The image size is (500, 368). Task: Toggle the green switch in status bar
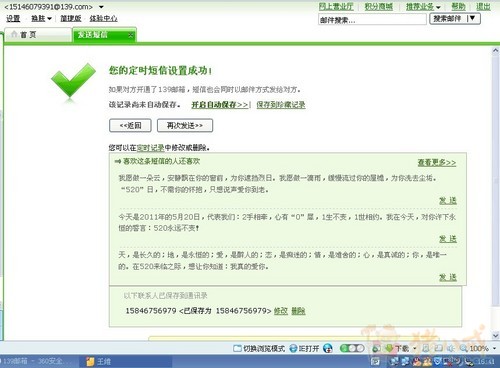352,348
